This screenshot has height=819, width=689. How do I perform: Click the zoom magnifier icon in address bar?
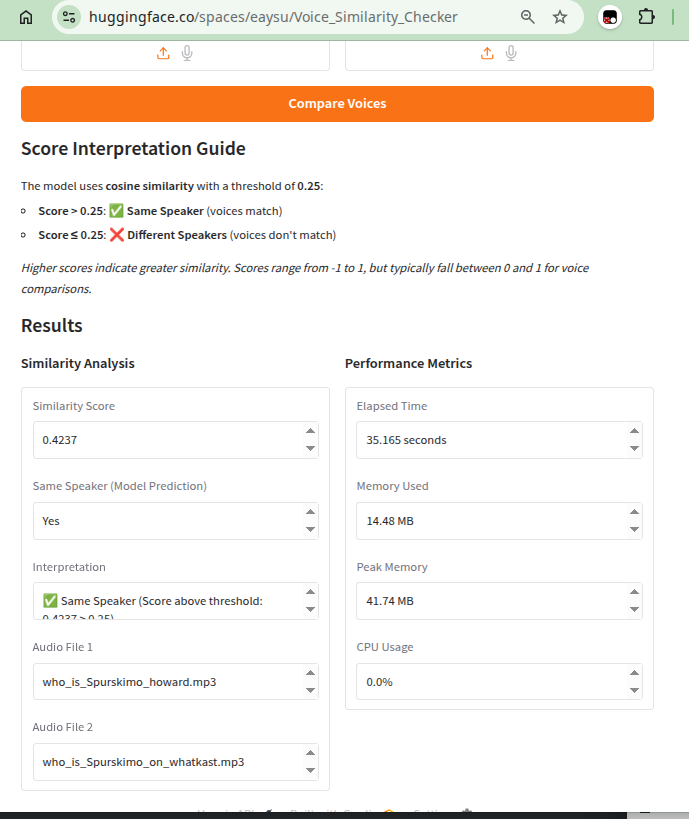point(528,17)
